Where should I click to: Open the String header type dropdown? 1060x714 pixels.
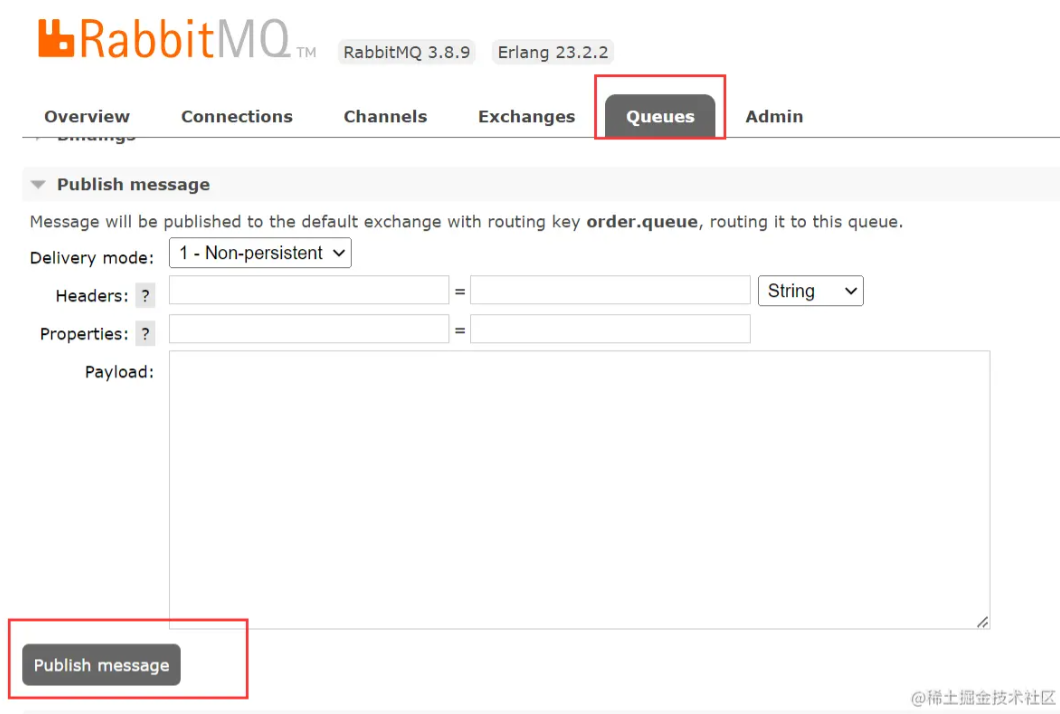(811, 291)
